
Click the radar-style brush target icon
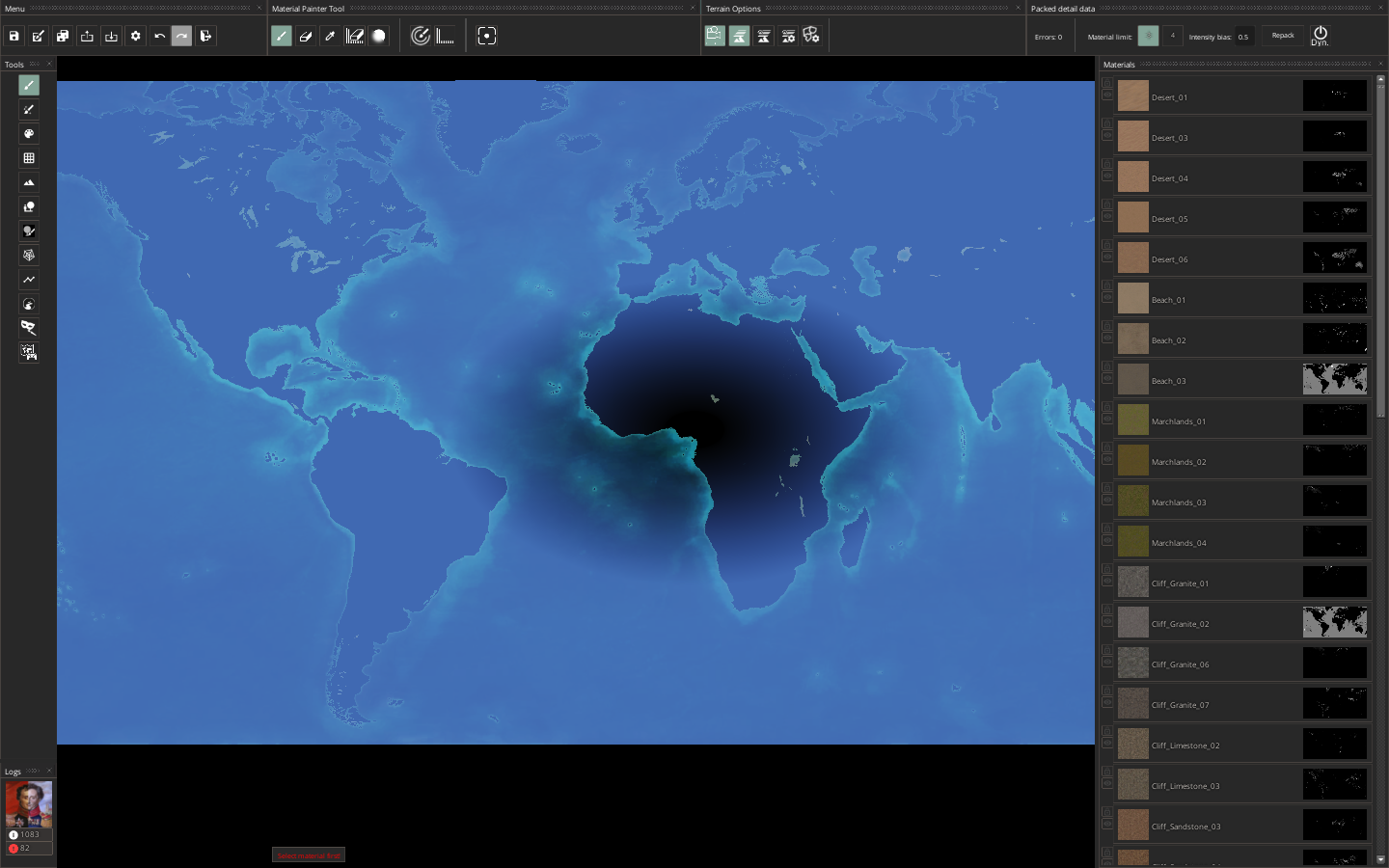tap(421, 36)
